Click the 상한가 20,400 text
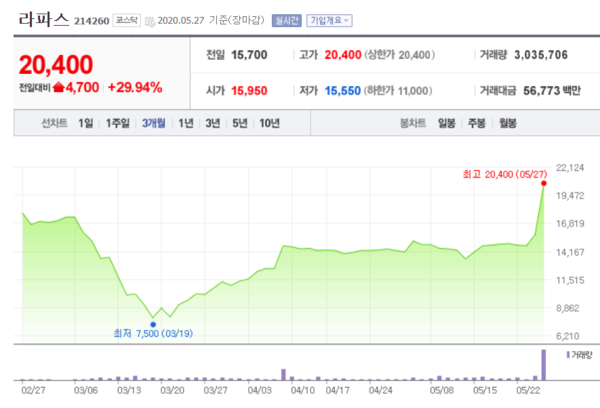The width and height of the screenshot is (600, 408). 399,55
